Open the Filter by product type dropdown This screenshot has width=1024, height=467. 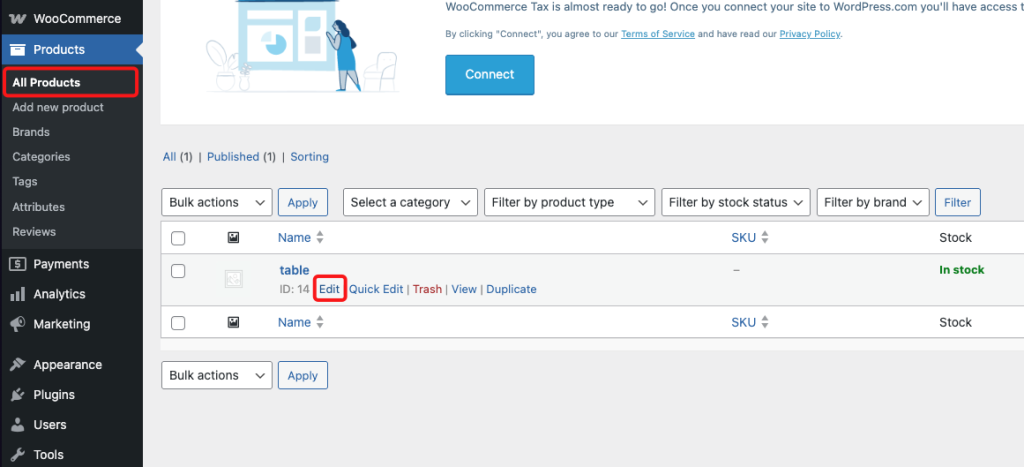[x=569, y=202]
